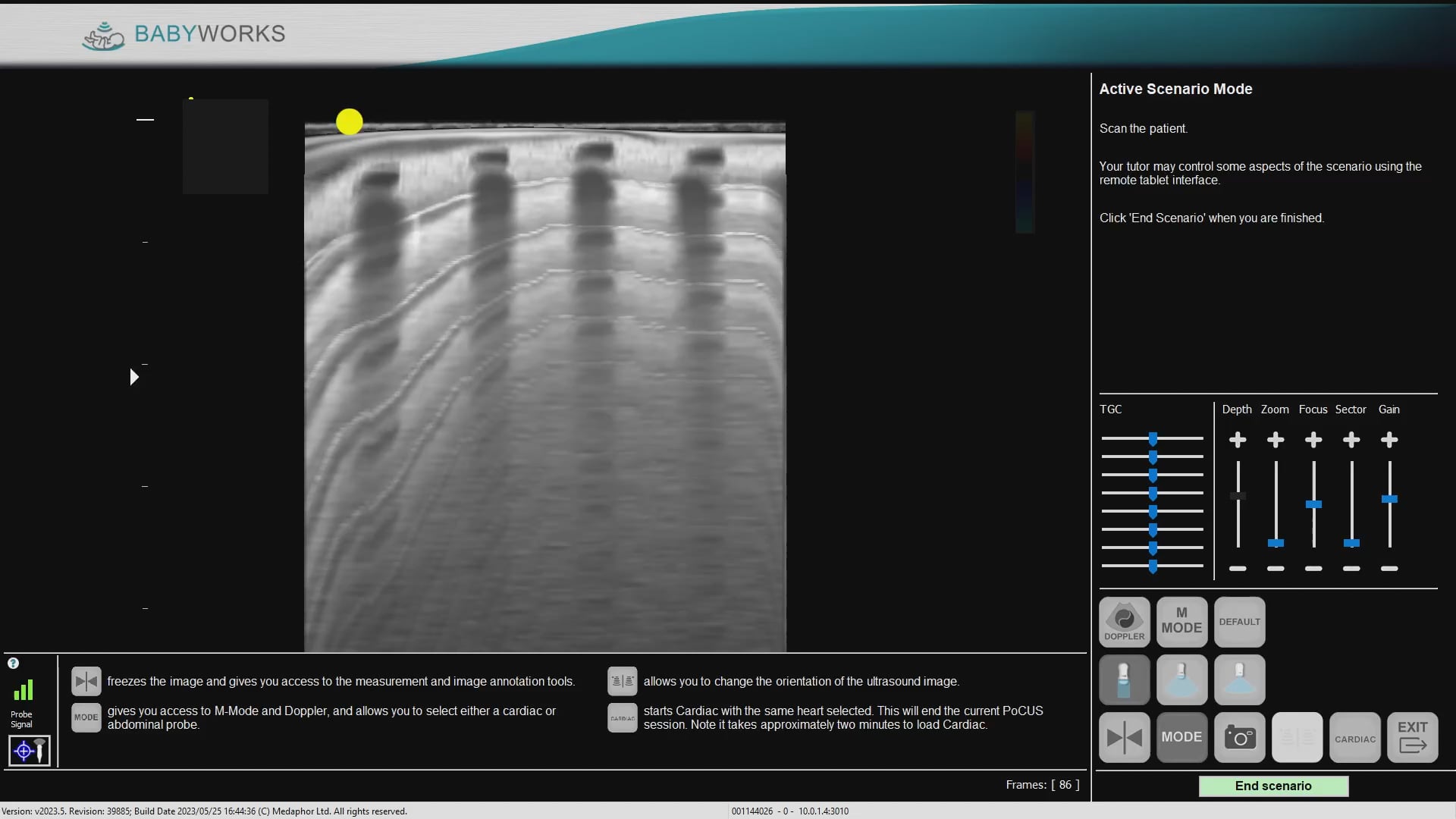Activate Doppler imaging mode
The image size is (1456, 819).
[1124, 622]
